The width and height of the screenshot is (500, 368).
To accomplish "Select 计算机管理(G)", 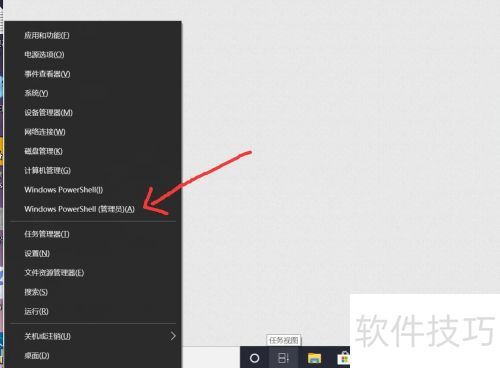I will (x=47, y=170).
